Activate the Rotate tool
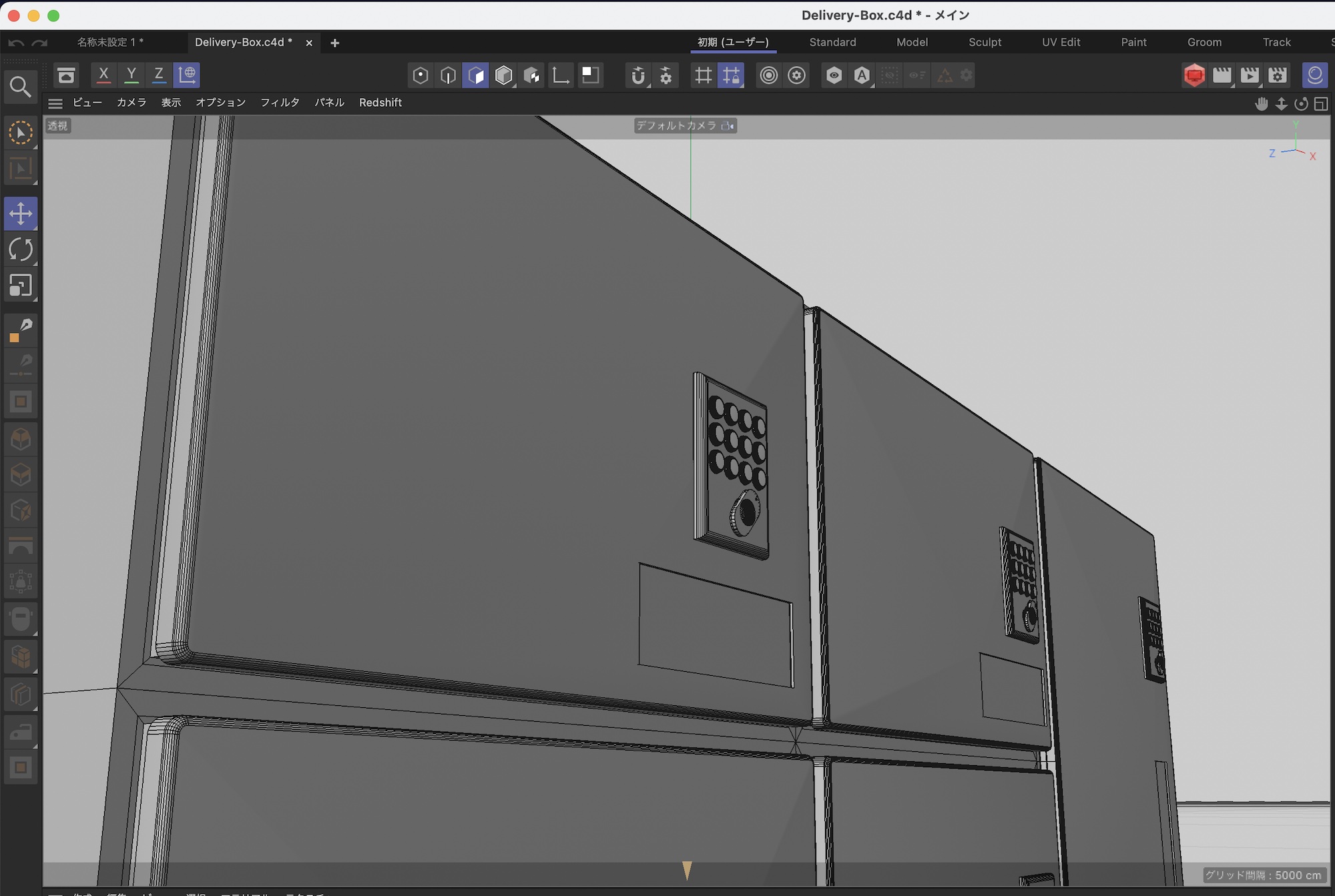 pyautogui.click(x=21, y=250)
